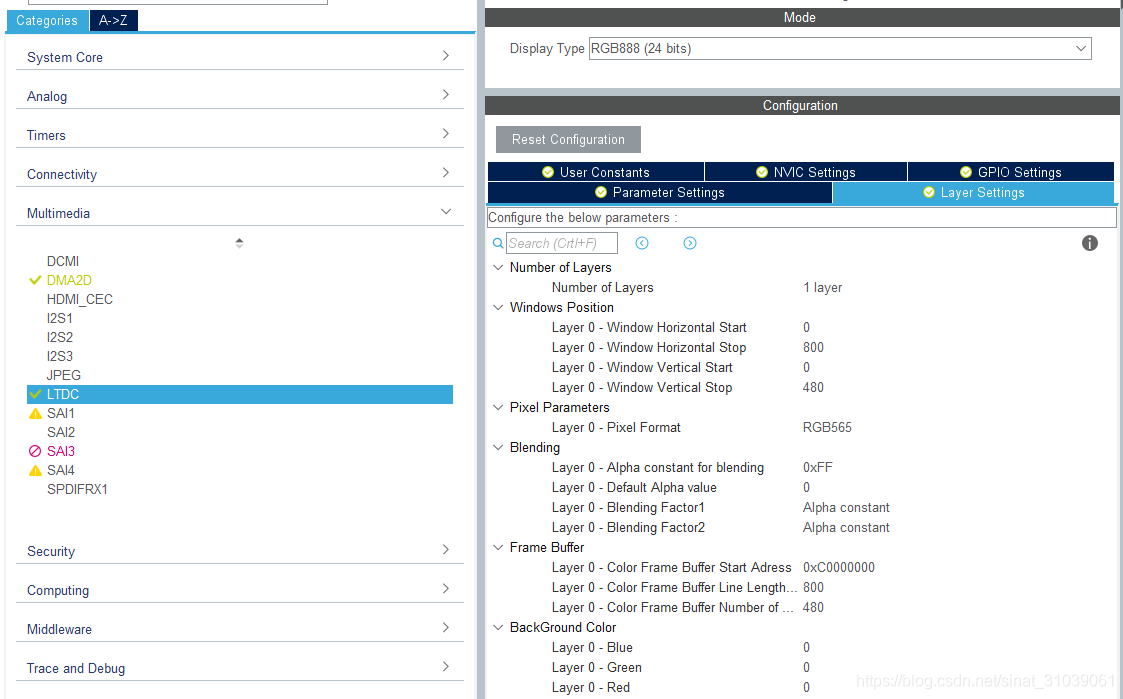1123x699 pixels.
Task: Expand the Analog category
Action: pos(445,95)
